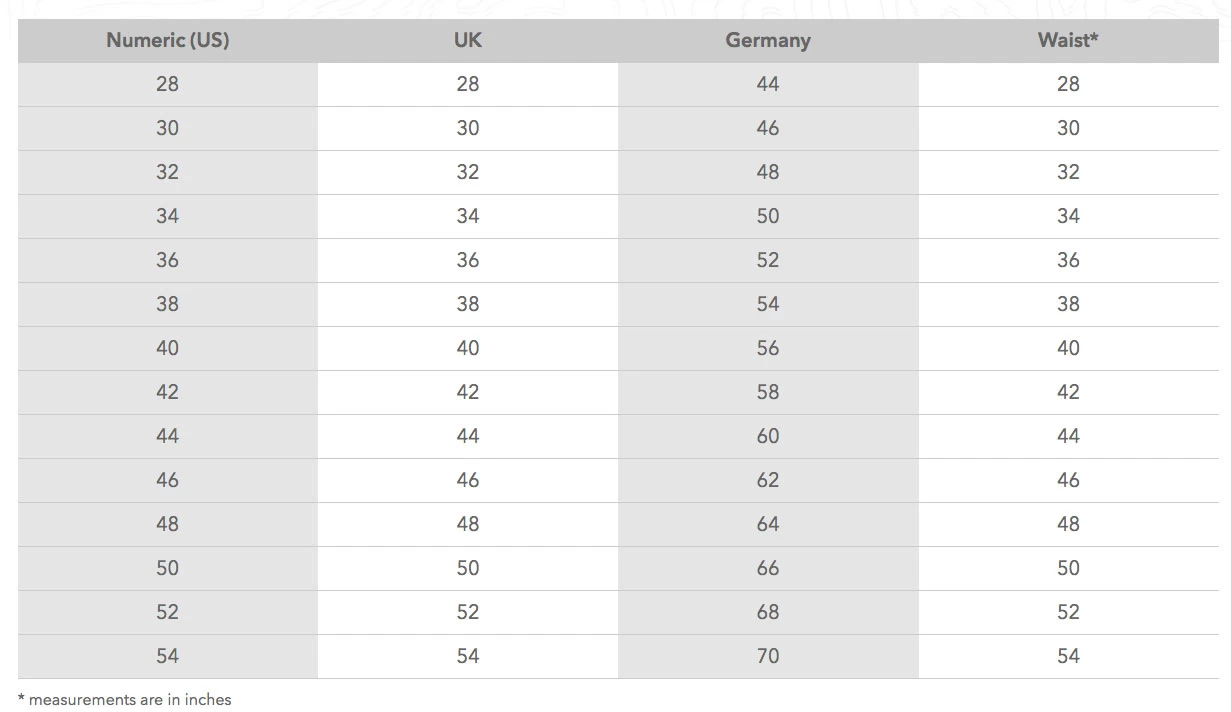The image size is (1231, 712).
Task: Click US size 36 cell
Action: click(167, 260)
